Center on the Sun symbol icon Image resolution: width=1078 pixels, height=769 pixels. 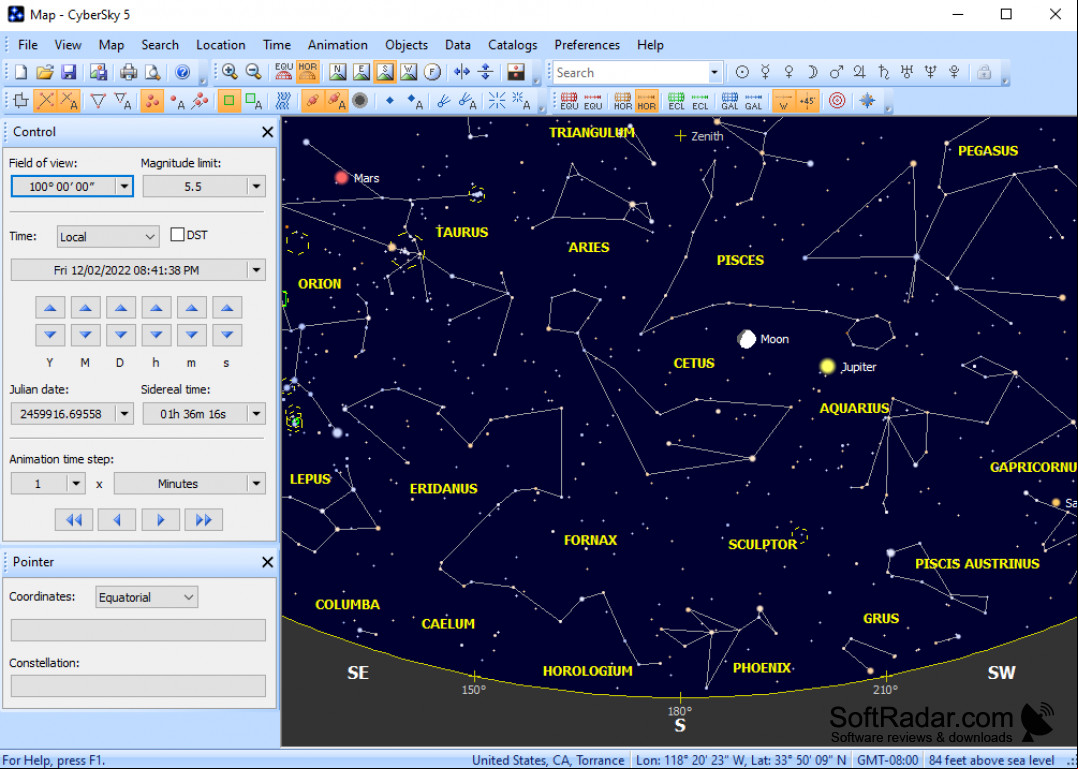742,72
